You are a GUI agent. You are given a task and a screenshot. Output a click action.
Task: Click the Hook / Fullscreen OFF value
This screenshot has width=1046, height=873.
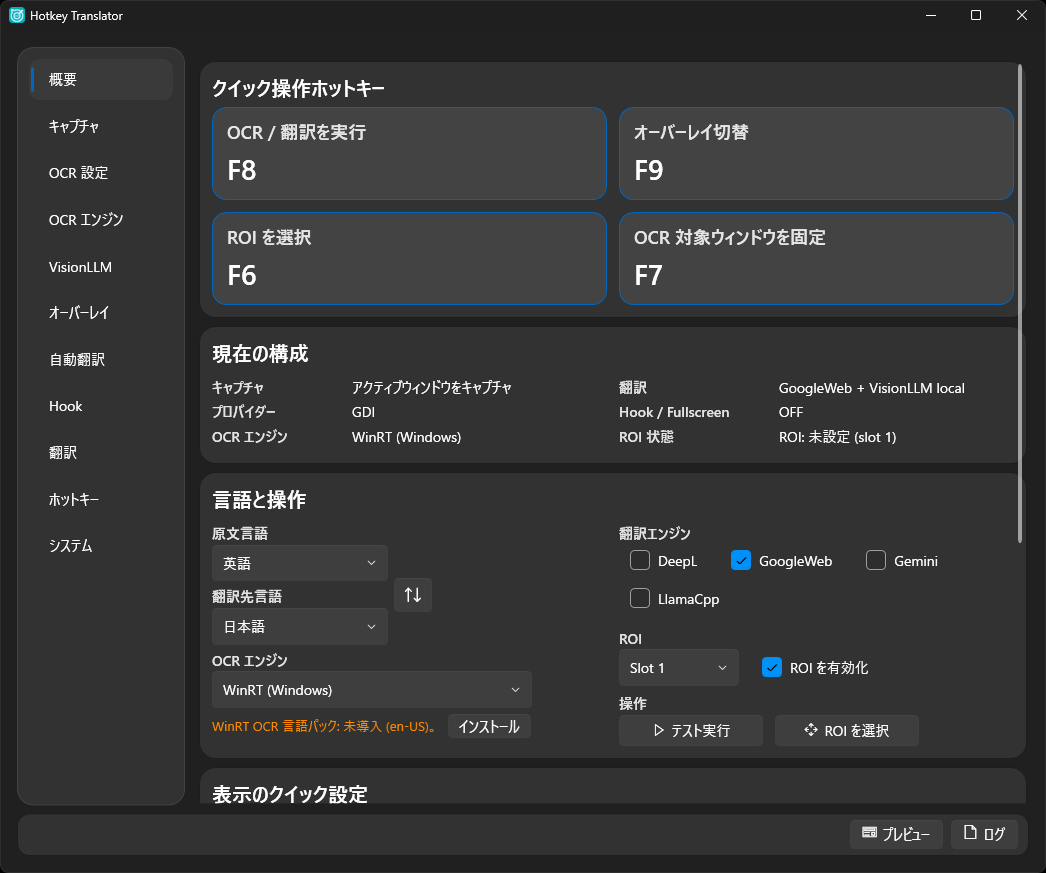(791, 412)
